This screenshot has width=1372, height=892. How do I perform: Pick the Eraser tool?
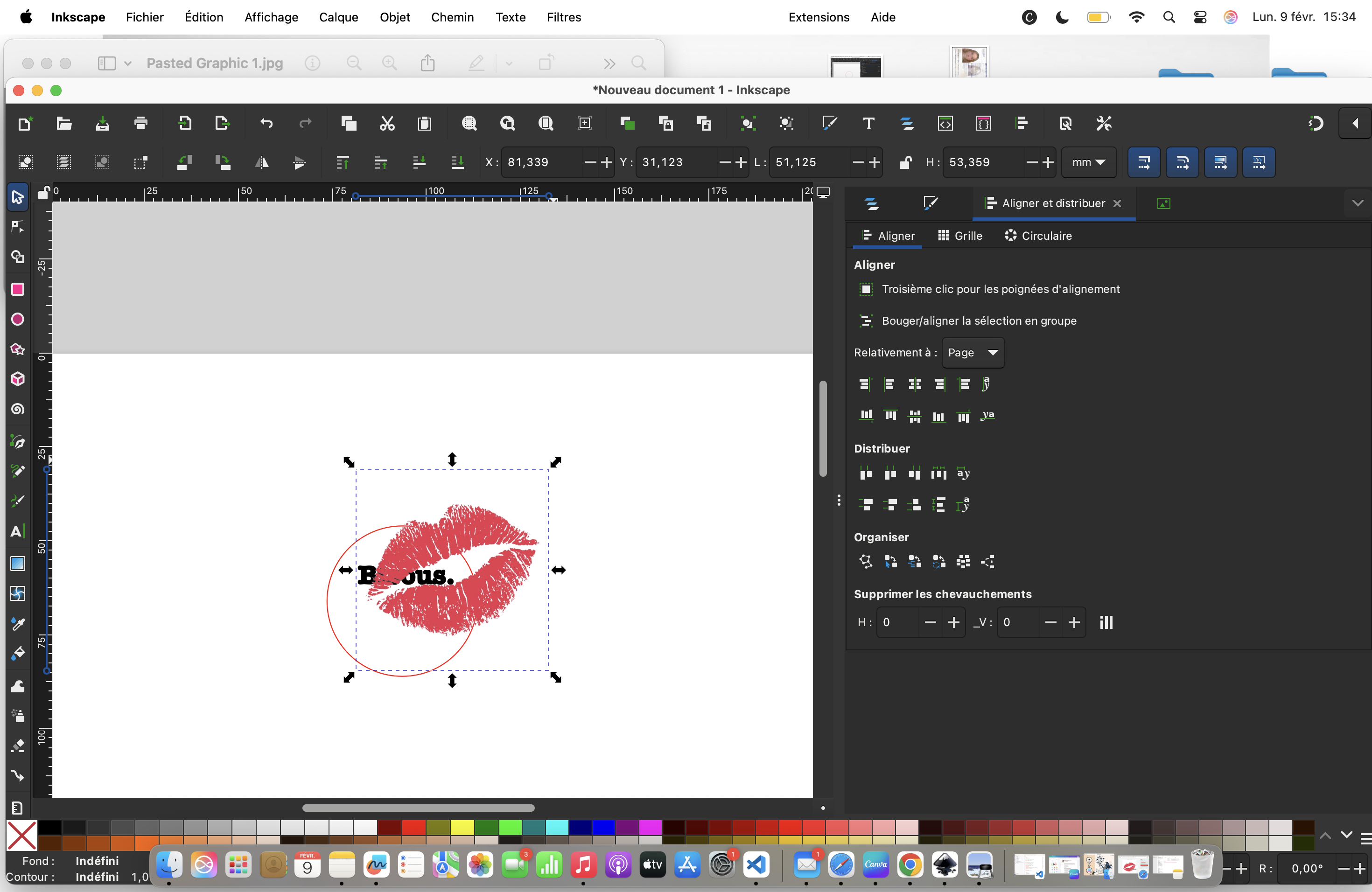pos(17,746)
